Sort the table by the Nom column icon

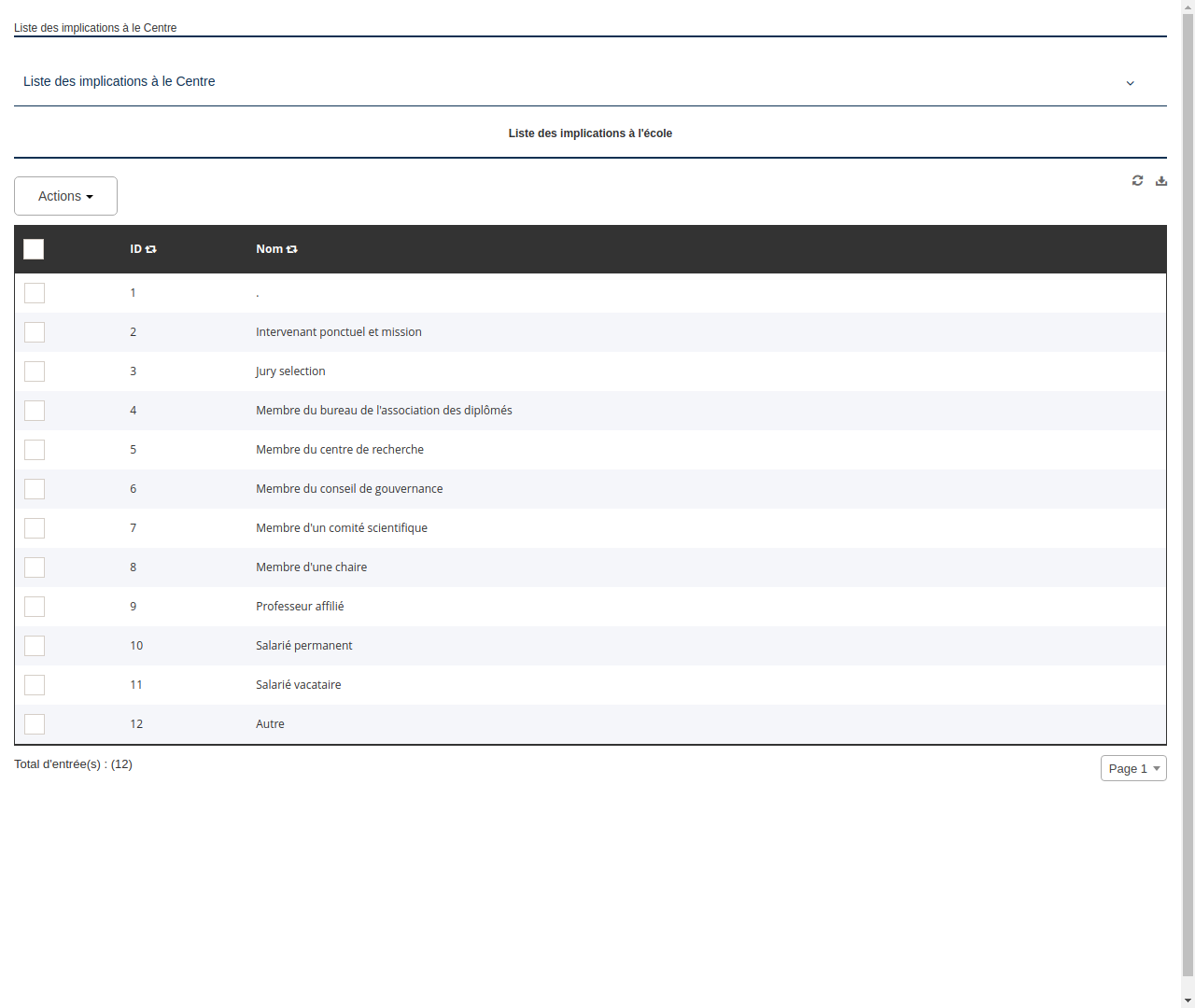tap(291, 249)
